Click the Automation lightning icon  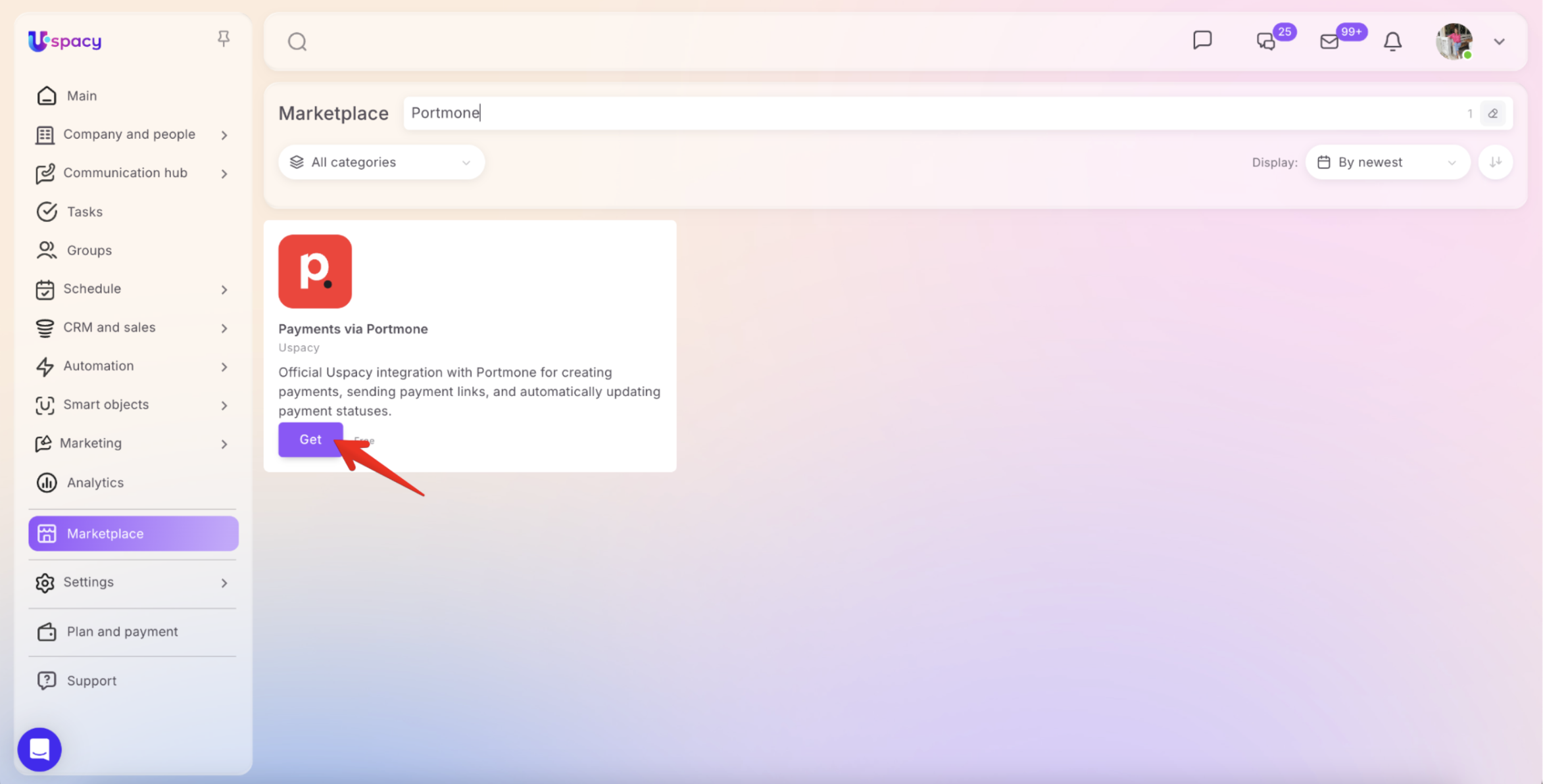[45, 366]
